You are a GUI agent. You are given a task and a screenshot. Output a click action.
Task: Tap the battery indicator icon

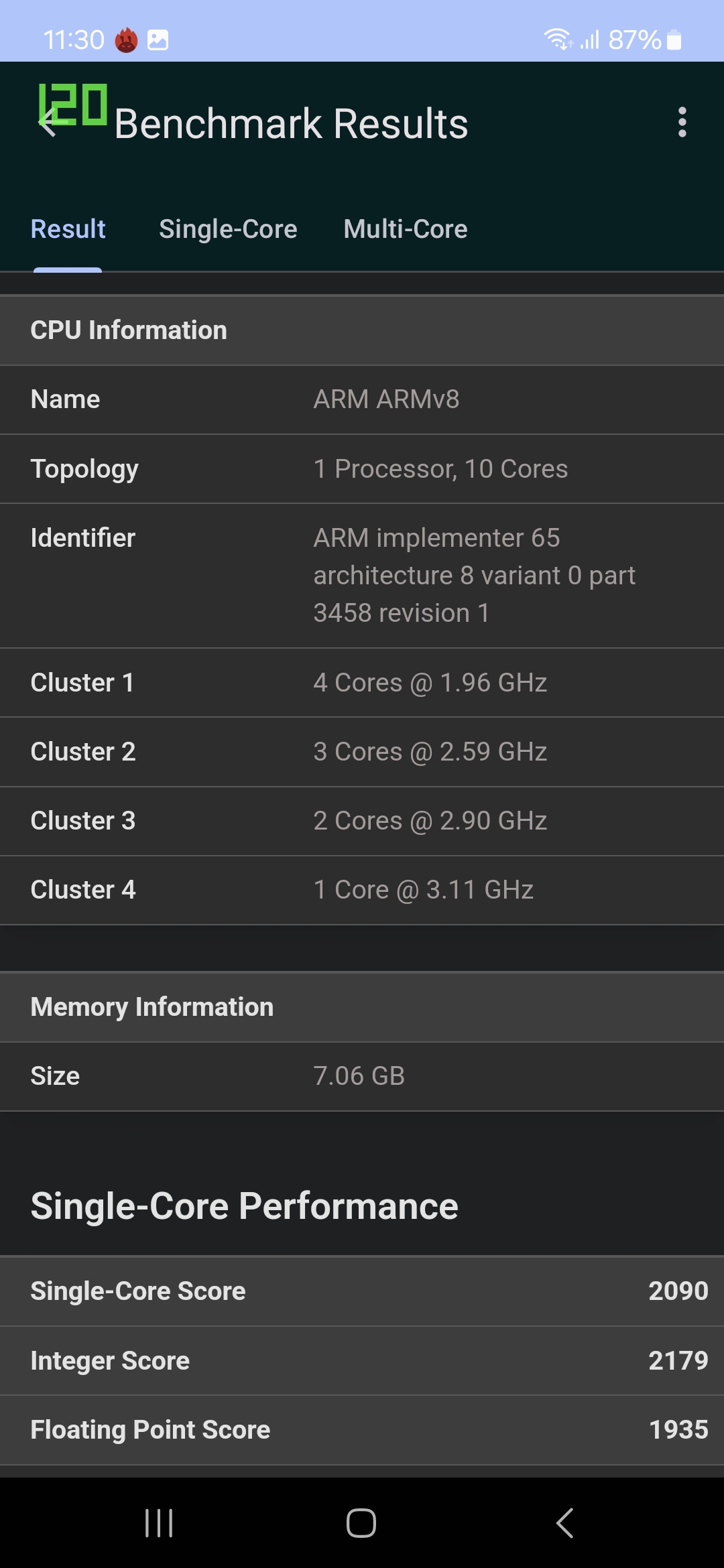(674, 40)
